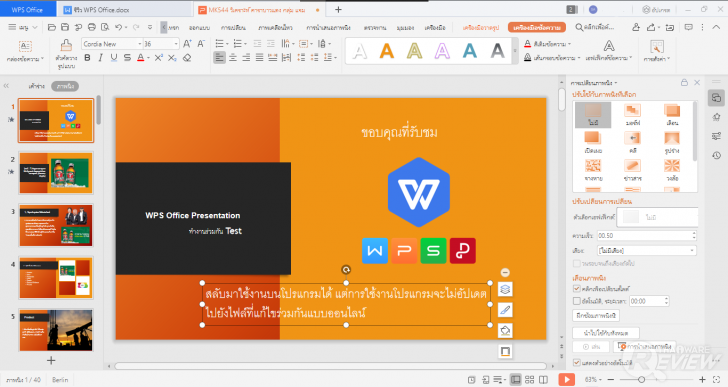This screenshot has height=387, width=728.
Task: Open the Drawing Tools ribbon tab in orange text
Action: click(481, 27)
